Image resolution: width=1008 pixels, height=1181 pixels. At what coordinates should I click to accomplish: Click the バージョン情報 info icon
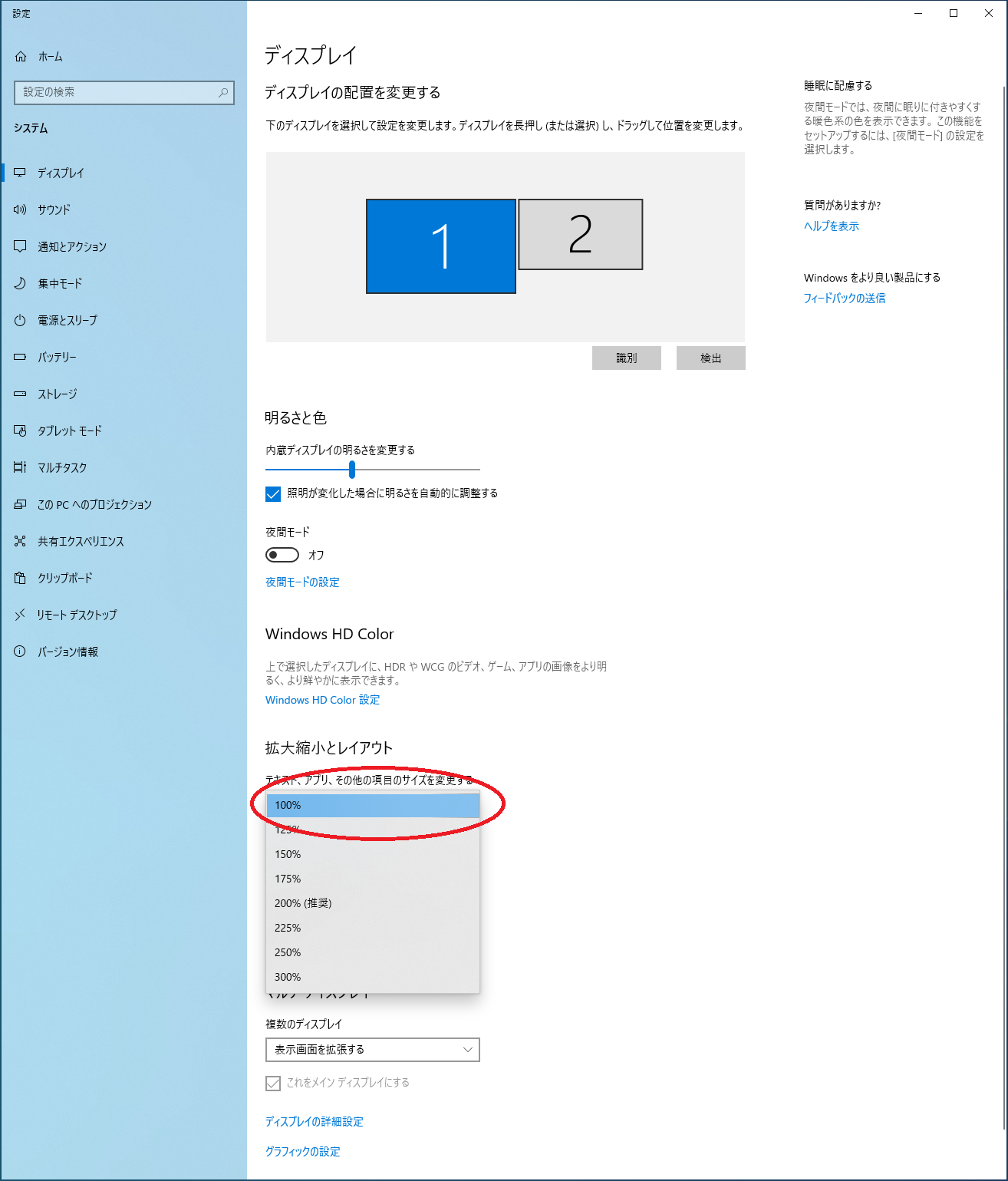click(21, 652)
